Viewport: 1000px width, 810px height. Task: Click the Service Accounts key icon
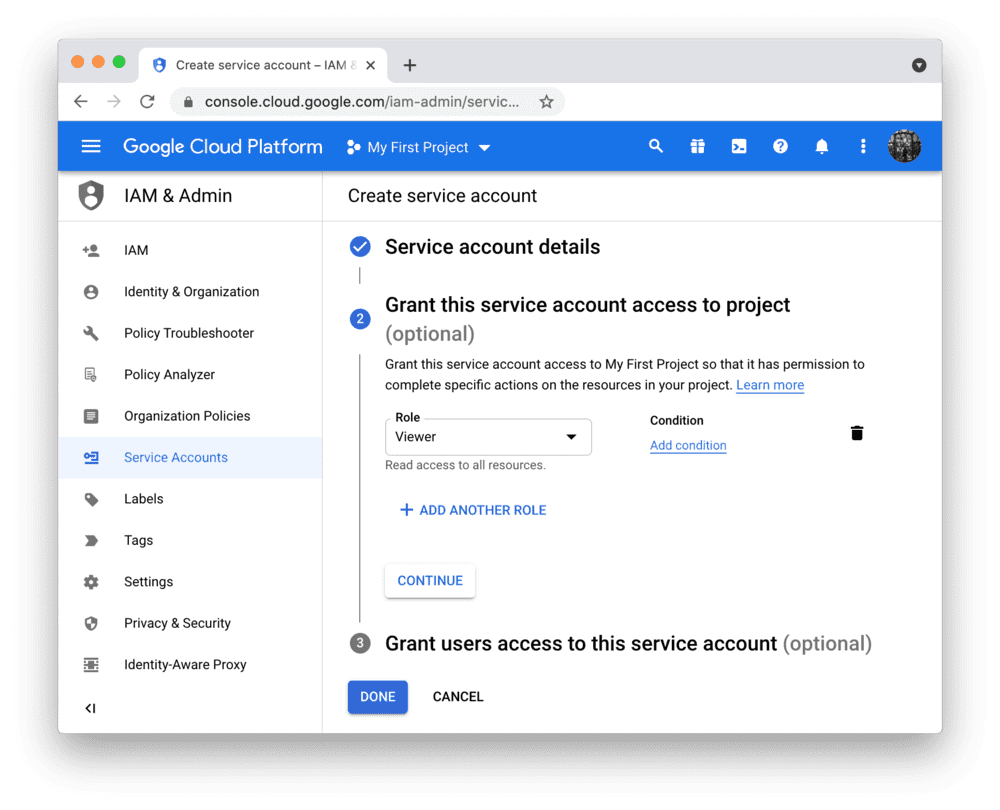click(x=91, y=457)
